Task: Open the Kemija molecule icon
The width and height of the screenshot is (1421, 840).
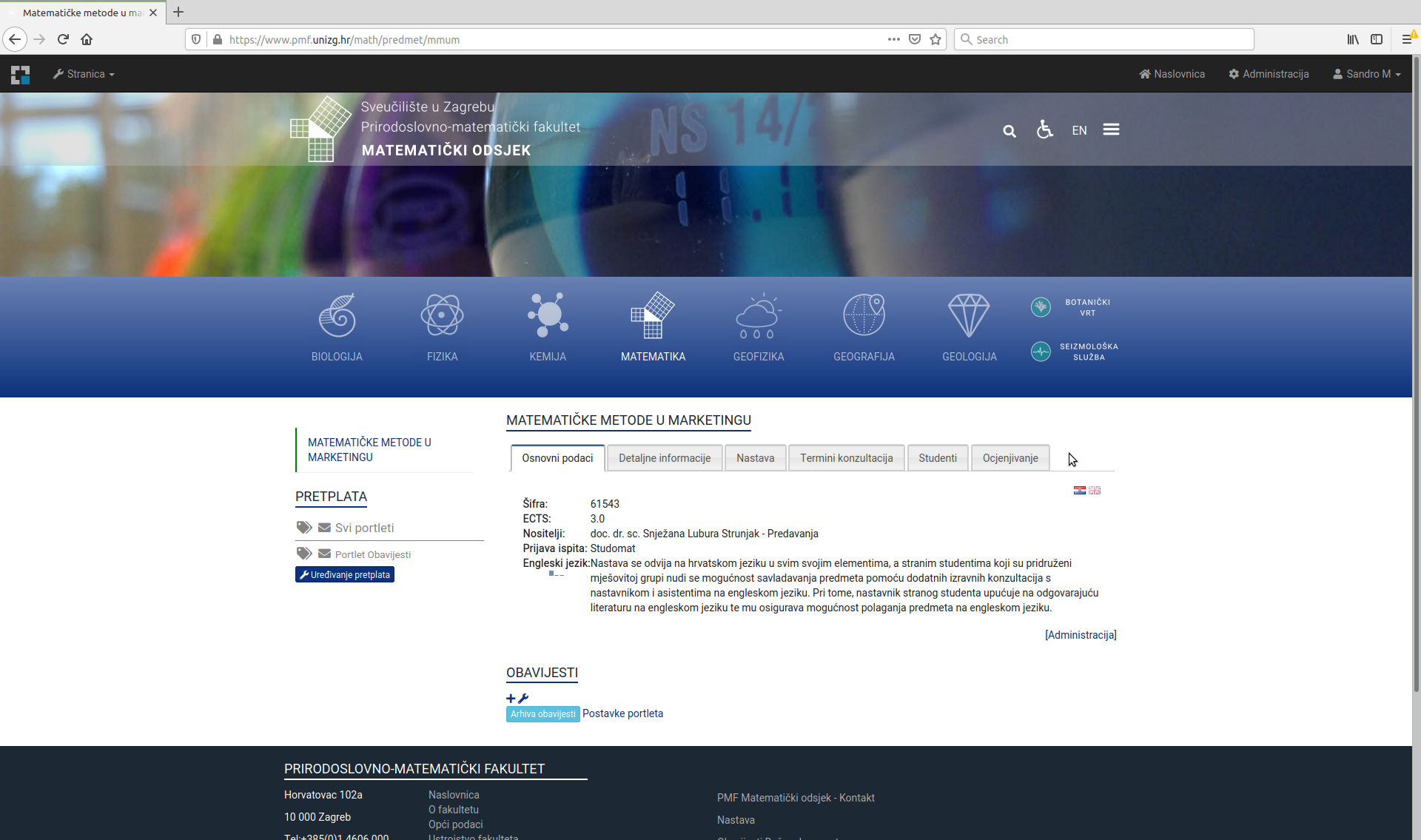Action: click(x=548, y=315)
